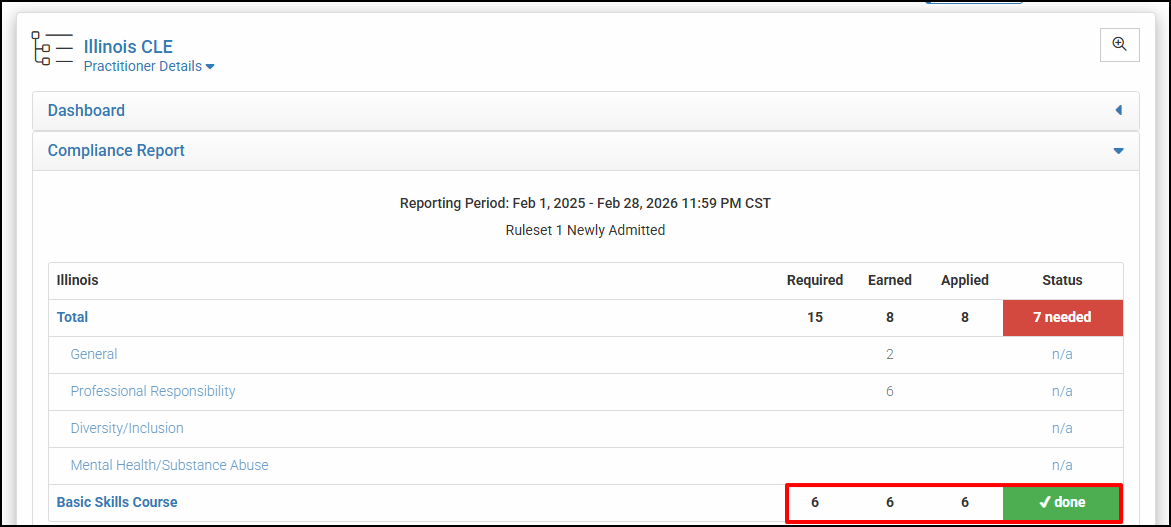Click n/a status in Mental Health/Substance Abuse row
This screenshot has height=527, width=1171.
click(1062, 466)
